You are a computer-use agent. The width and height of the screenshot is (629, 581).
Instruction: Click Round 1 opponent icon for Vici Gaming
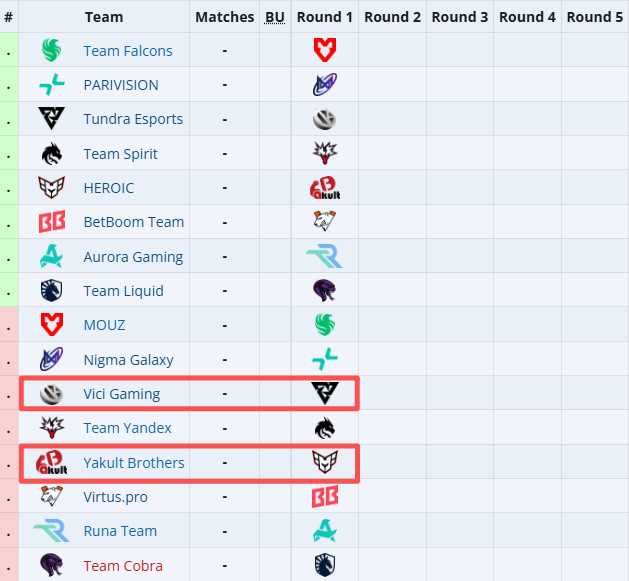325,394
